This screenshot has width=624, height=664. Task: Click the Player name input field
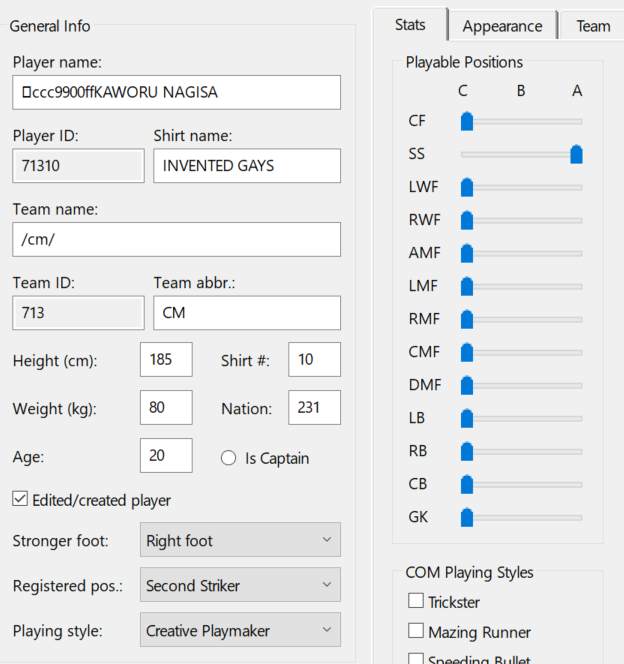(x=177, y=92)
